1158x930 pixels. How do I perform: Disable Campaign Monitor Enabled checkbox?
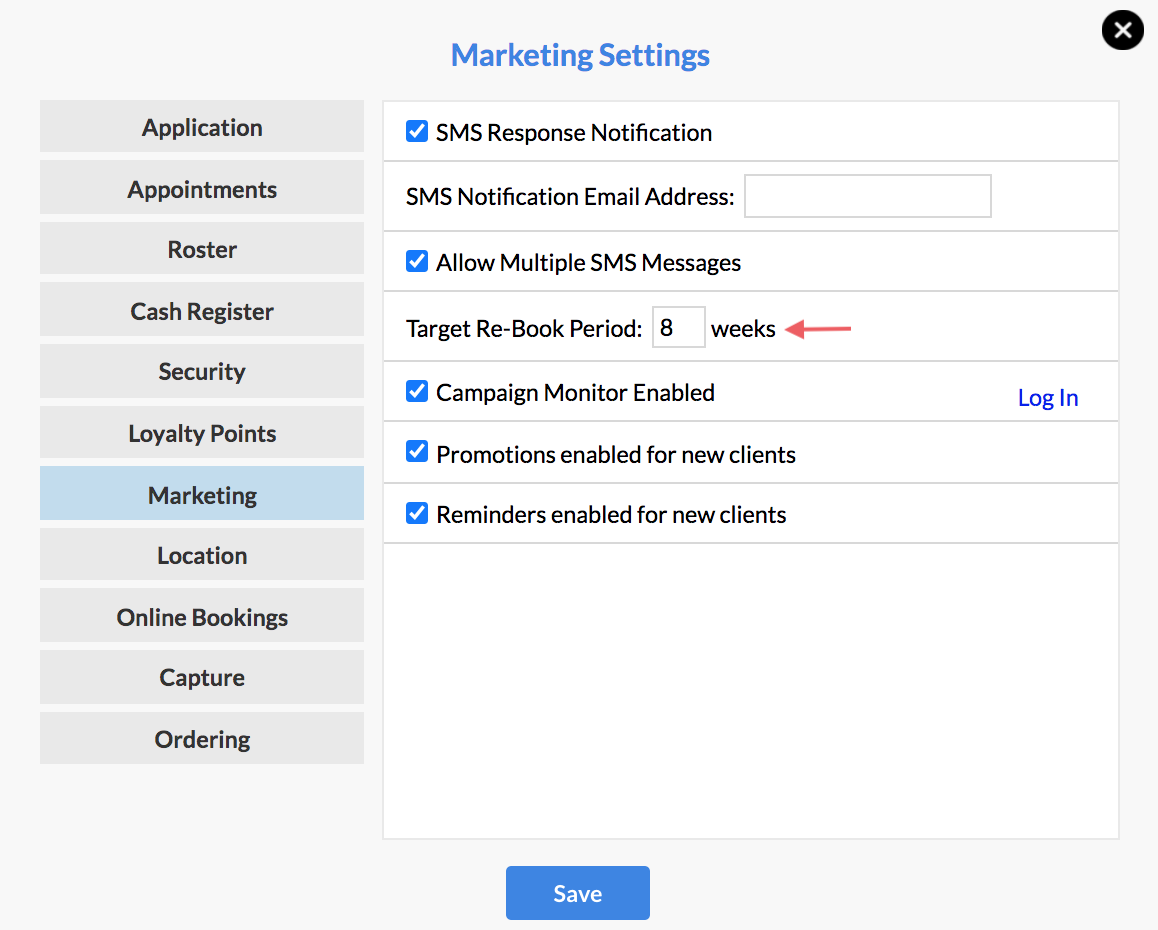tap(417, 392)
